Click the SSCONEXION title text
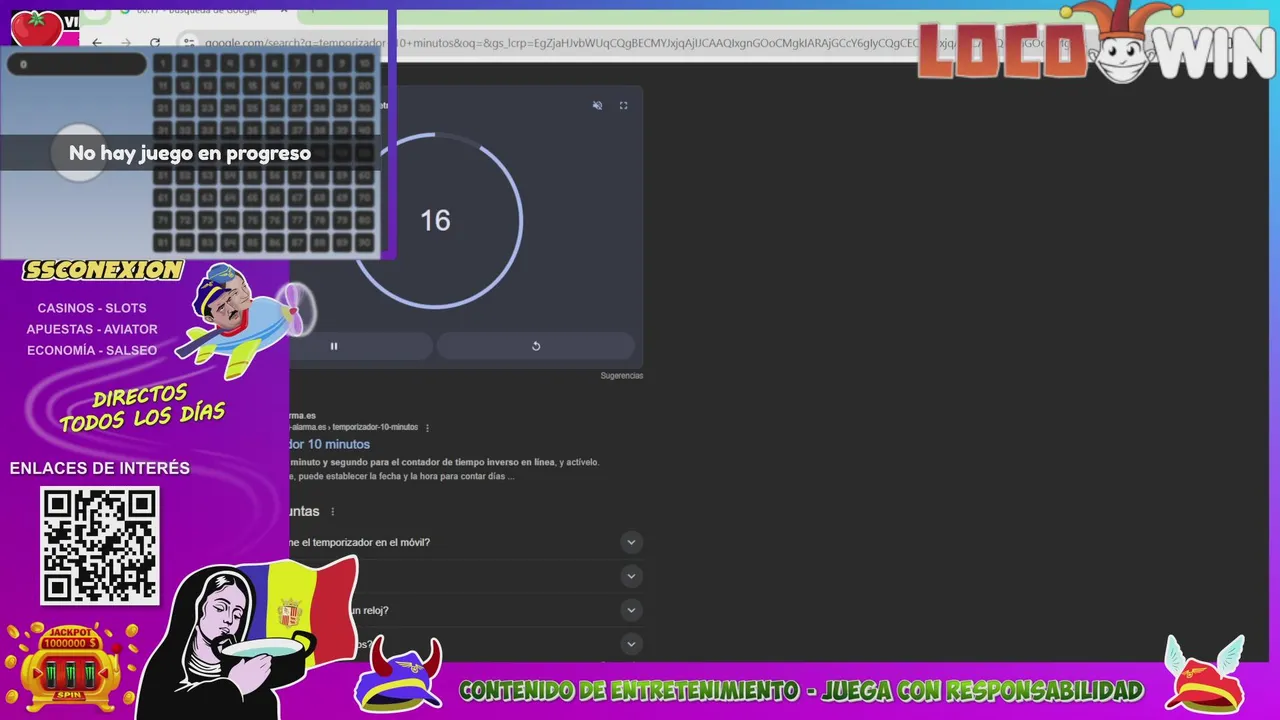Viewport: 1280px width, 720px height. pos(103,270)
